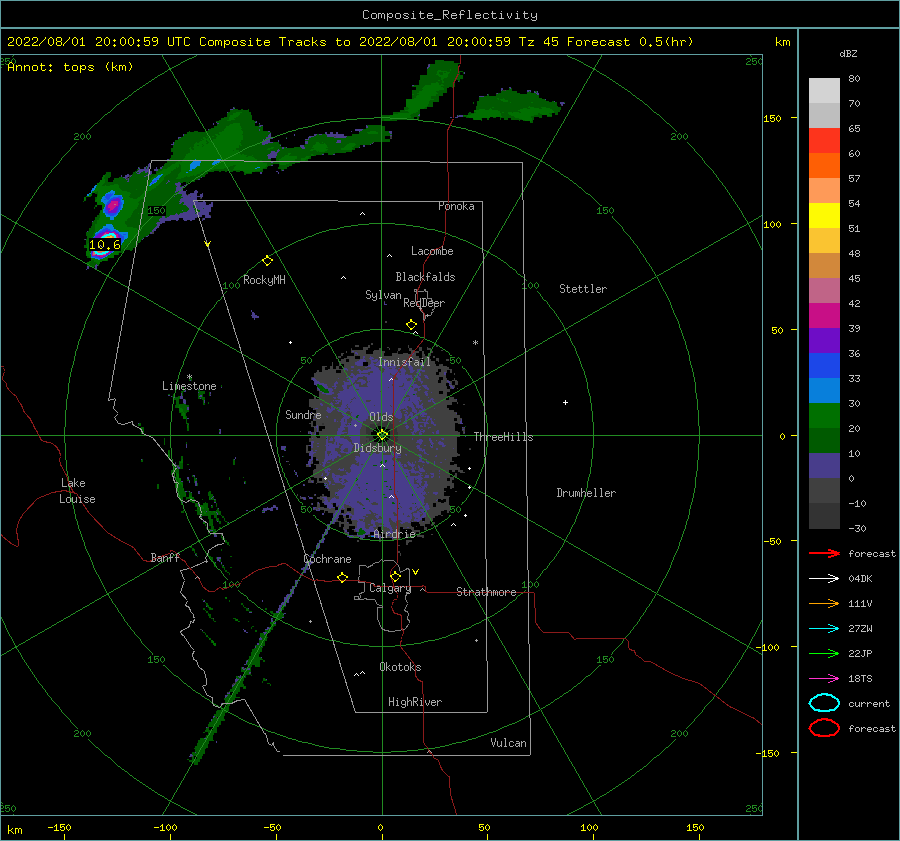This screenshot has width=900, height=841.
Task: Click the cyan 27ZW arrow legend icon
Action: [x=824, y=629]
